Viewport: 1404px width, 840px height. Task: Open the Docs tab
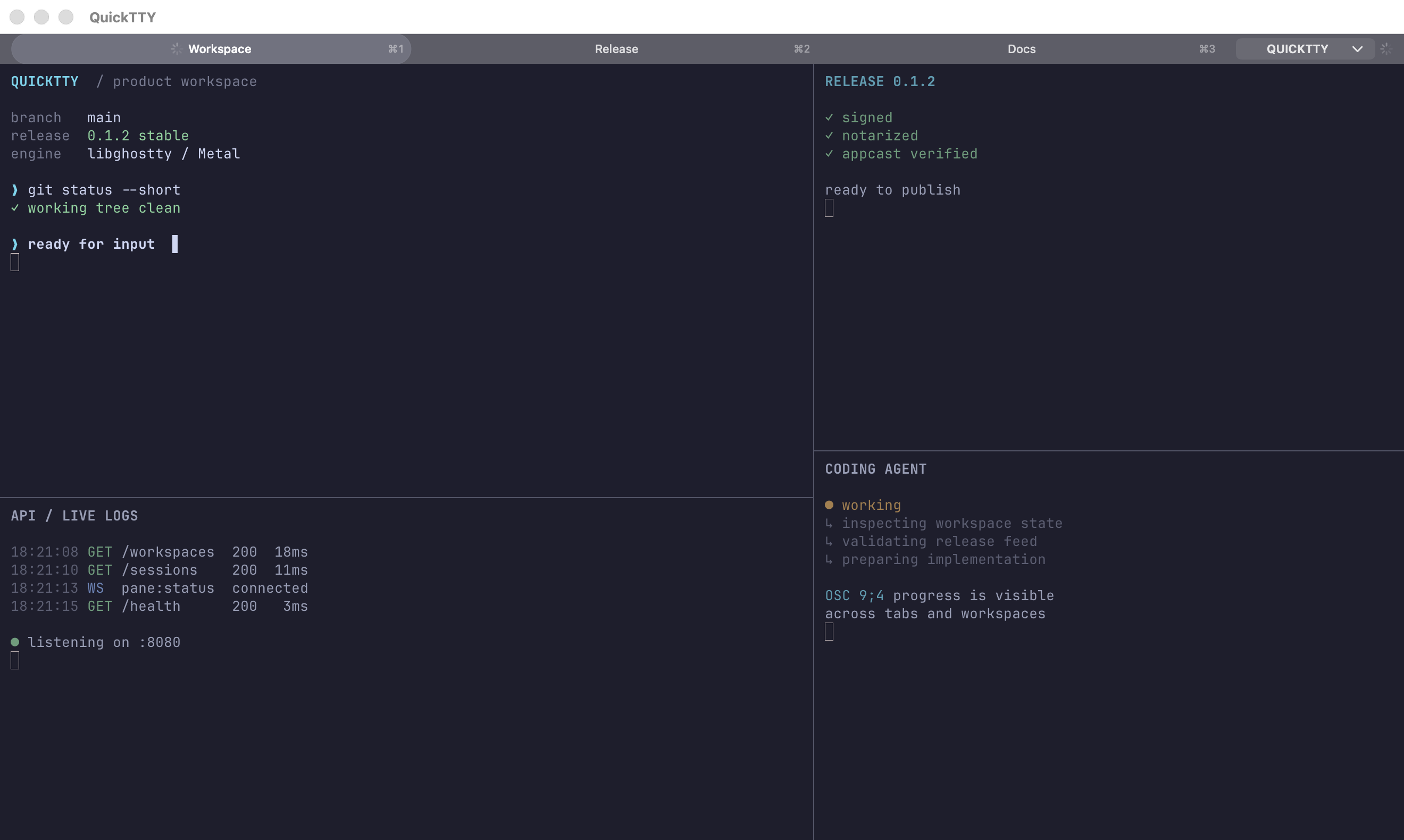point(1021,49)
